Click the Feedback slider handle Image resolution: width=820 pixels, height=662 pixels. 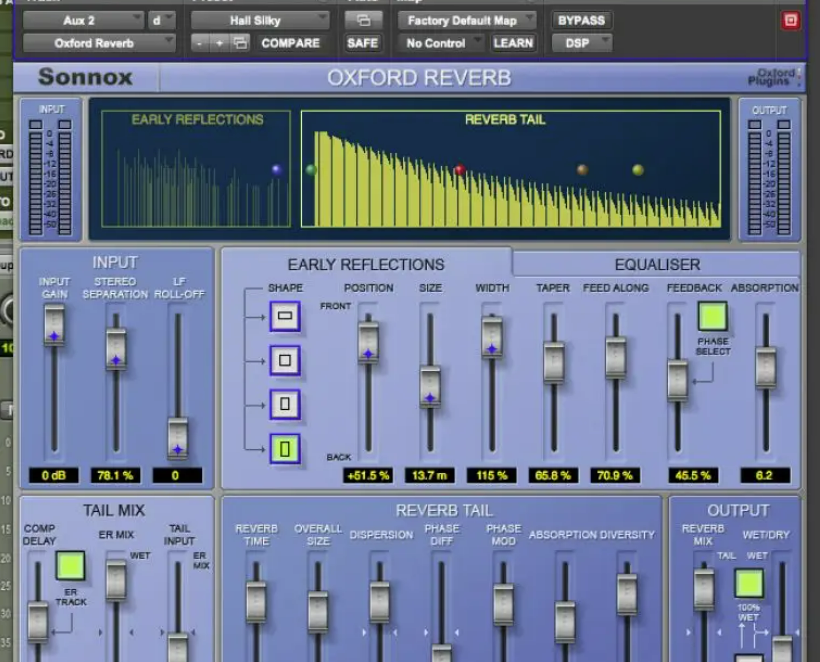(677, 380)
